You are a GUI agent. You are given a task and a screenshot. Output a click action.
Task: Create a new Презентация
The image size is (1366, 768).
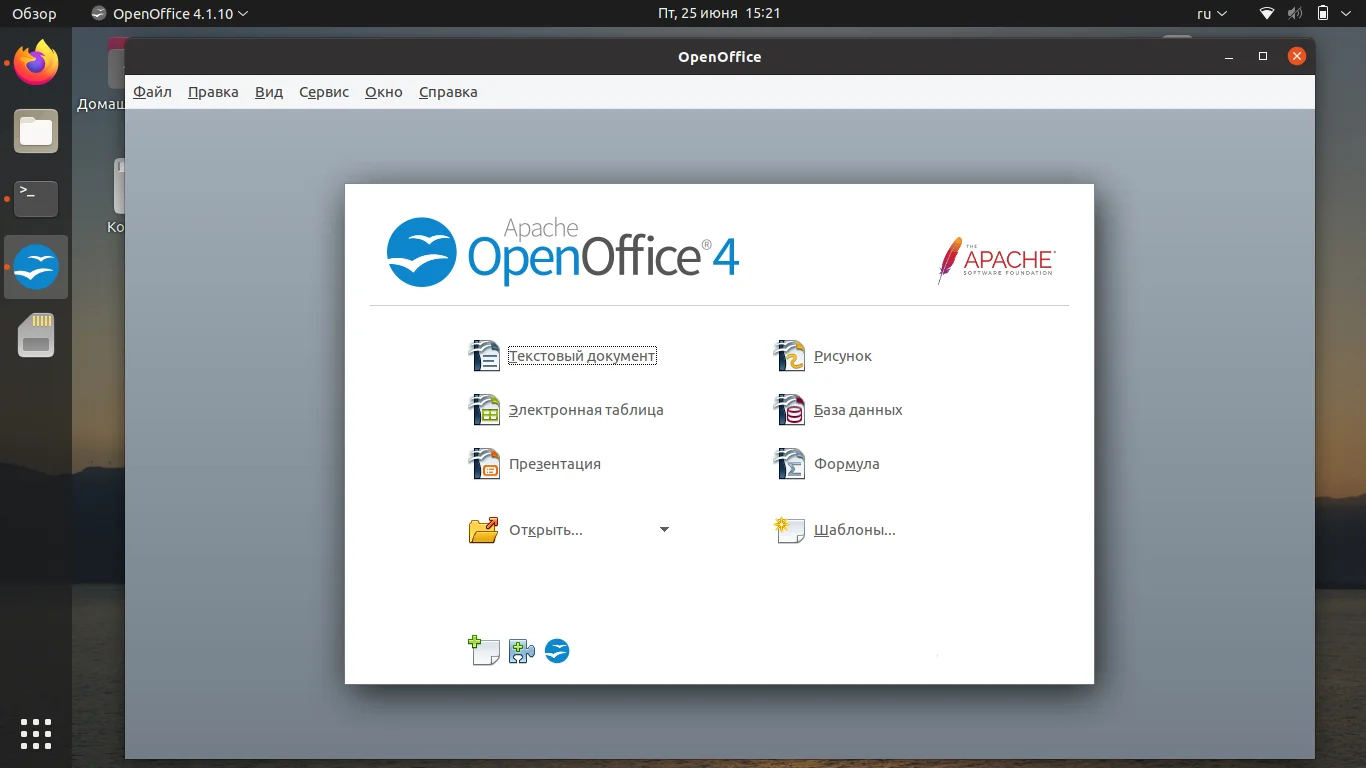535,464
